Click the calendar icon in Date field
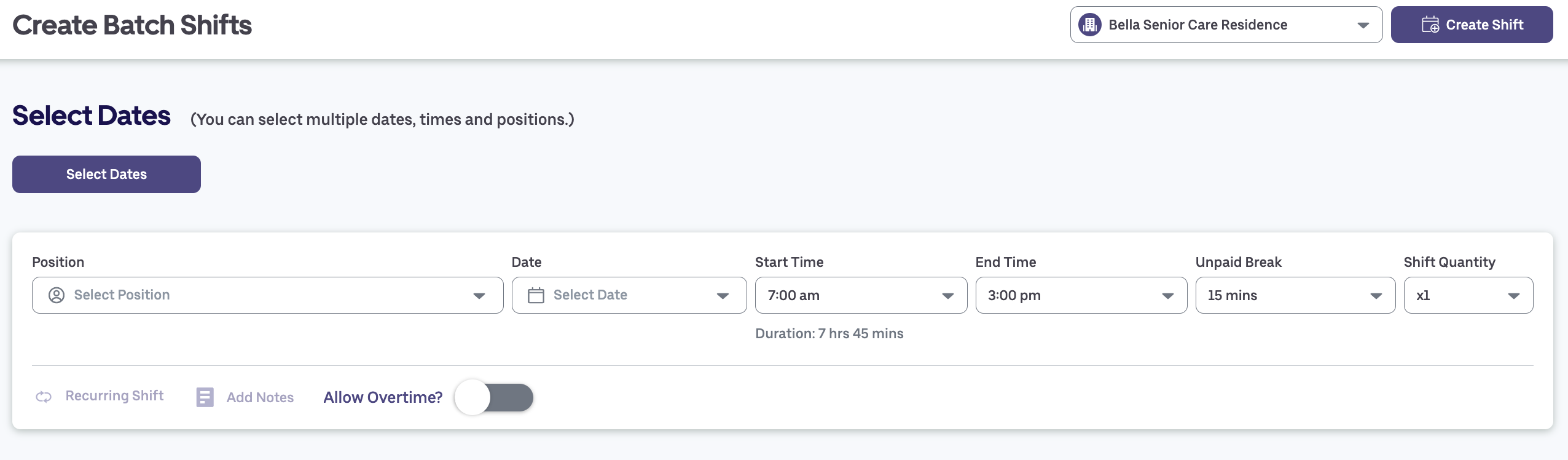This screenshot has width=1568, height=460. [536, 295]
